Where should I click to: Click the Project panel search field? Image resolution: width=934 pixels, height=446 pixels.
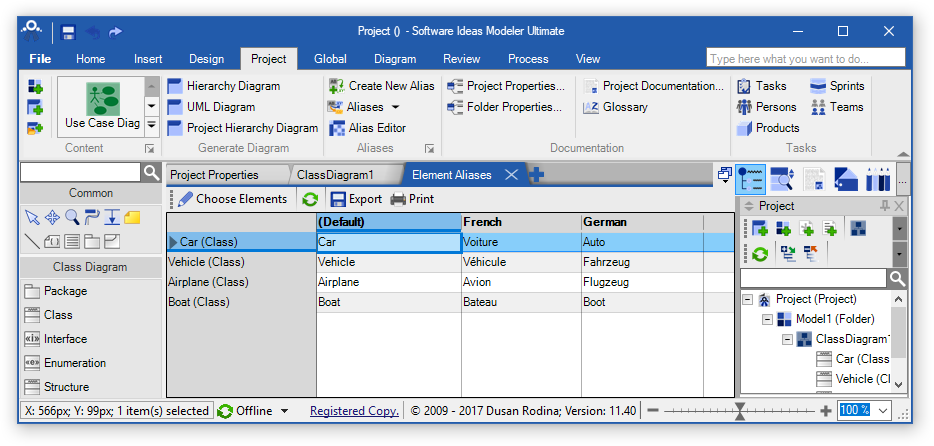pyautogui.click(x=814, y=278)
